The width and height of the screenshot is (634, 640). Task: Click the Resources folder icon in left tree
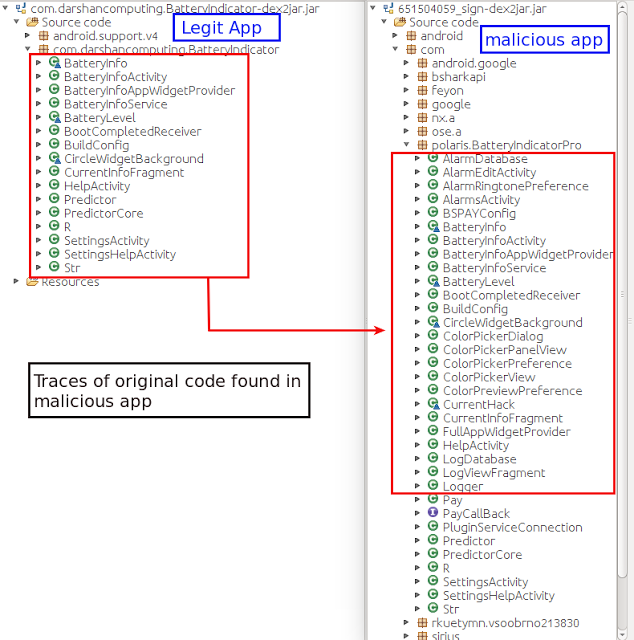point(32,282)
